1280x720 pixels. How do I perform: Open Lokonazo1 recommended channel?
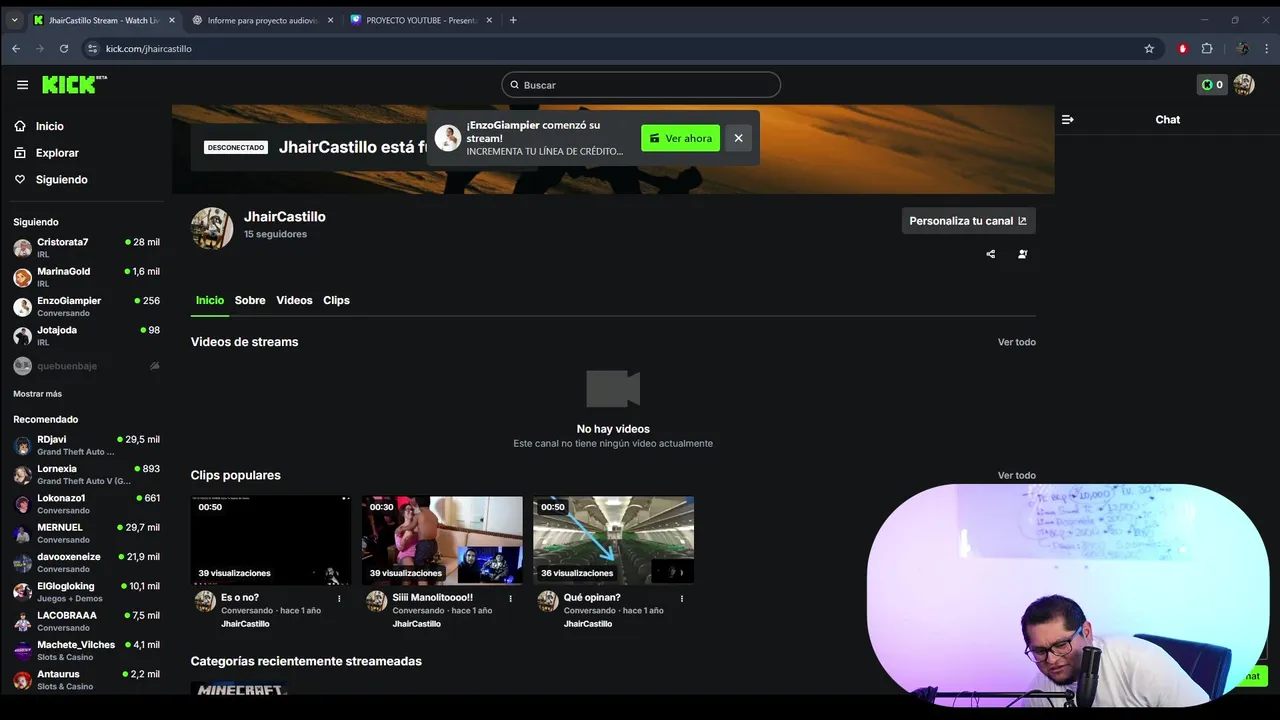coord(86,503)
